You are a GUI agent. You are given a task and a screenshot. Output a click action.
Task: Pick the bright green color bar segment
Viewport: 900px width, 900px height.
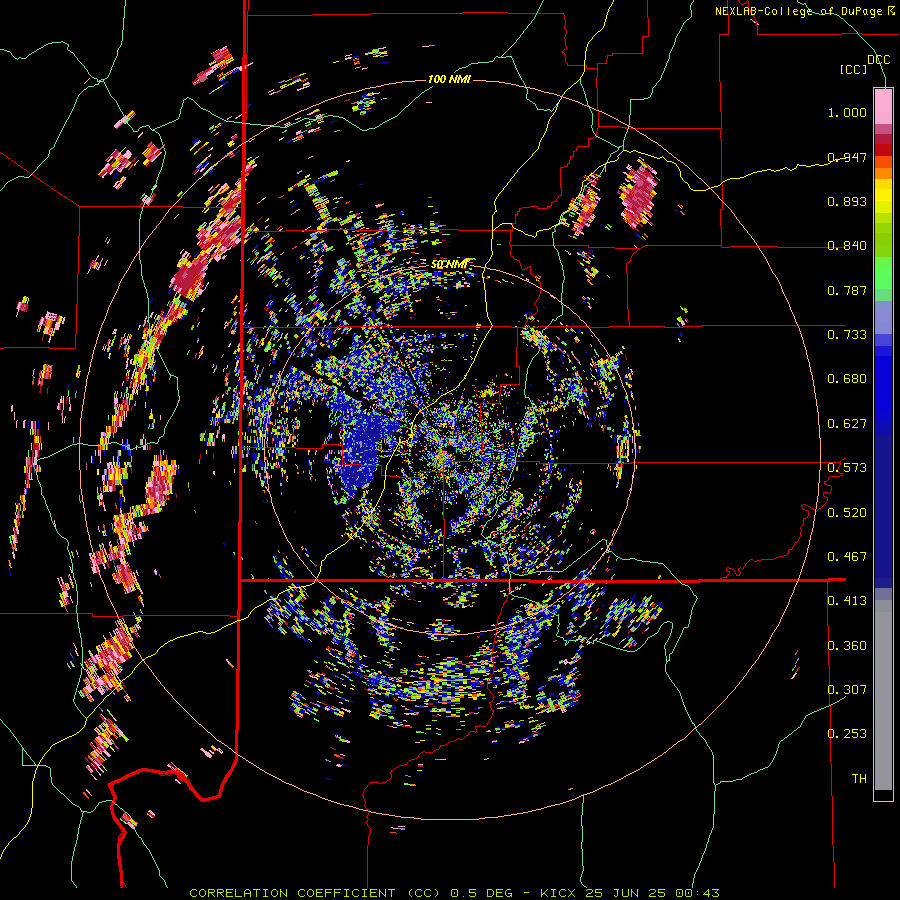883,273
